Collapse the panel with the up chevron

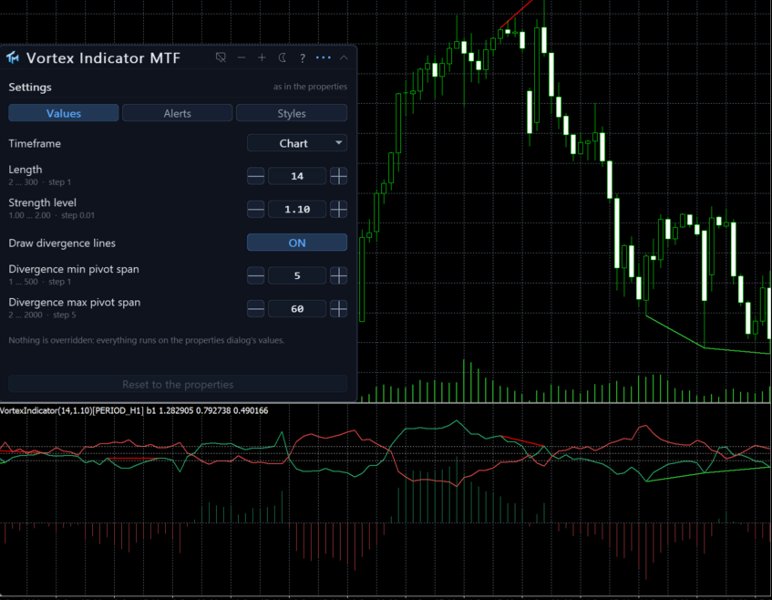point(344,58)
